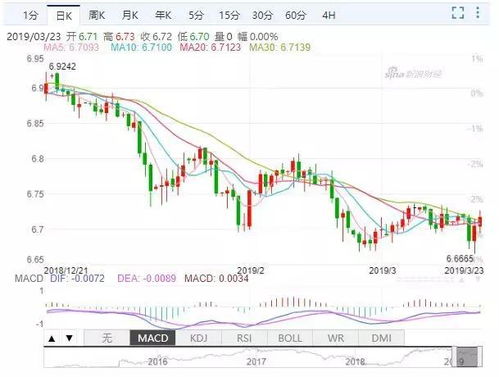Select the 30分 interval tab
499x377 pixels.
click(x=262, y=15)
